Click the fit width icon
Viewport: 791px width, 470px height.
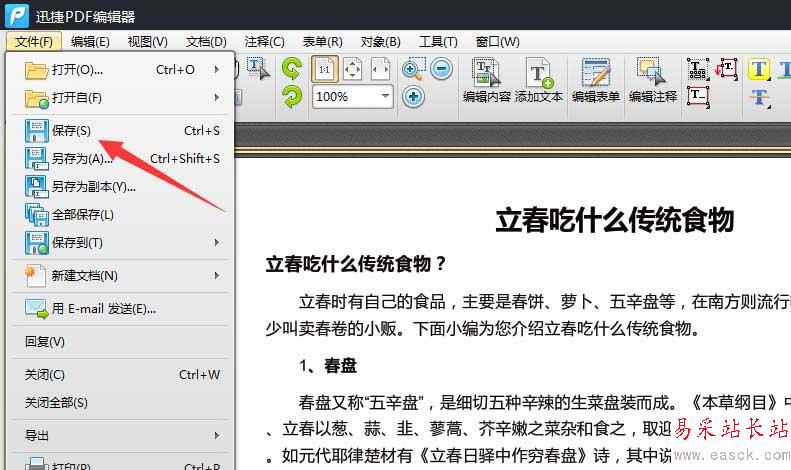380,69
